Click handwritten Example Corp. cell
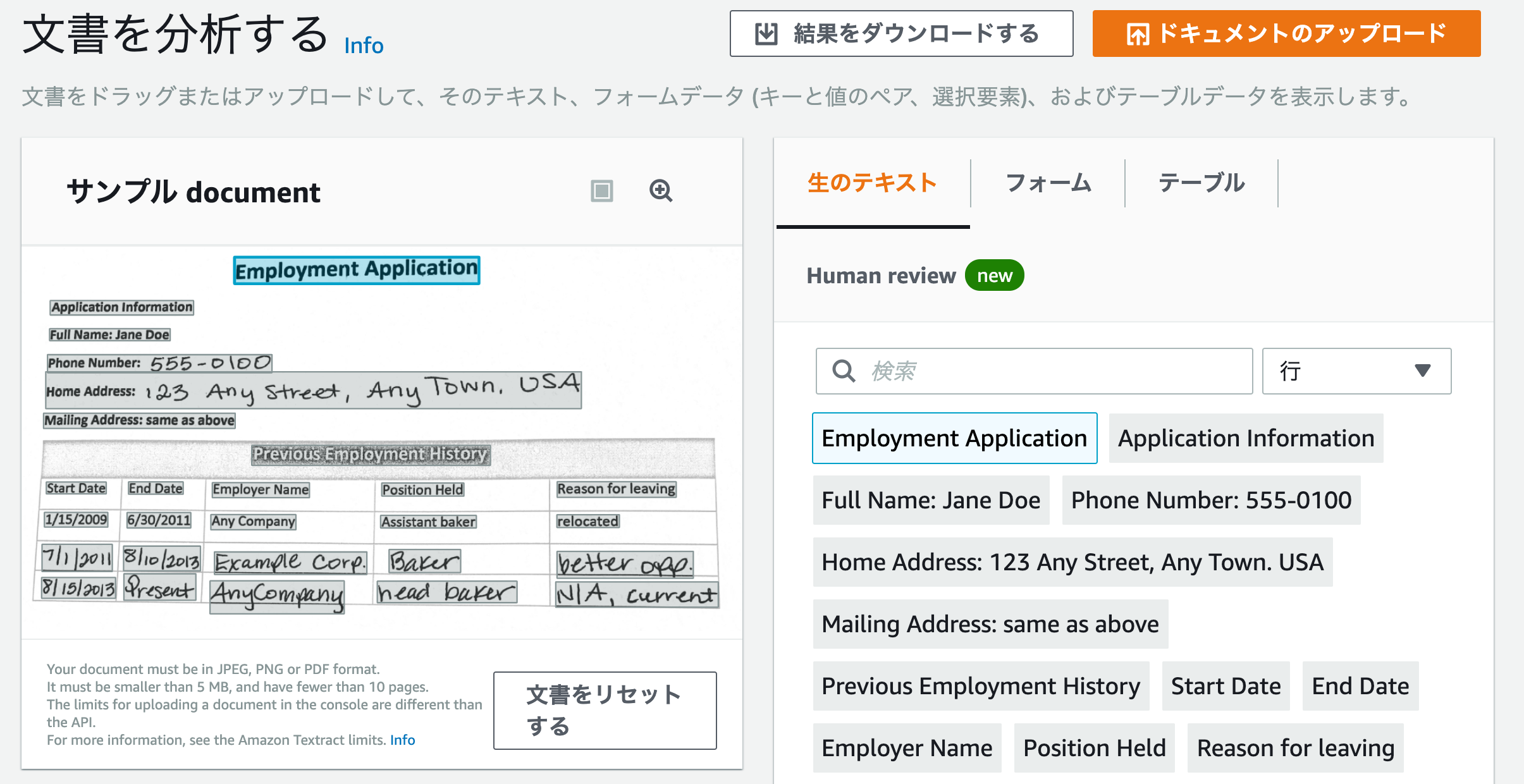The image size is (1524, 784). 290,562
